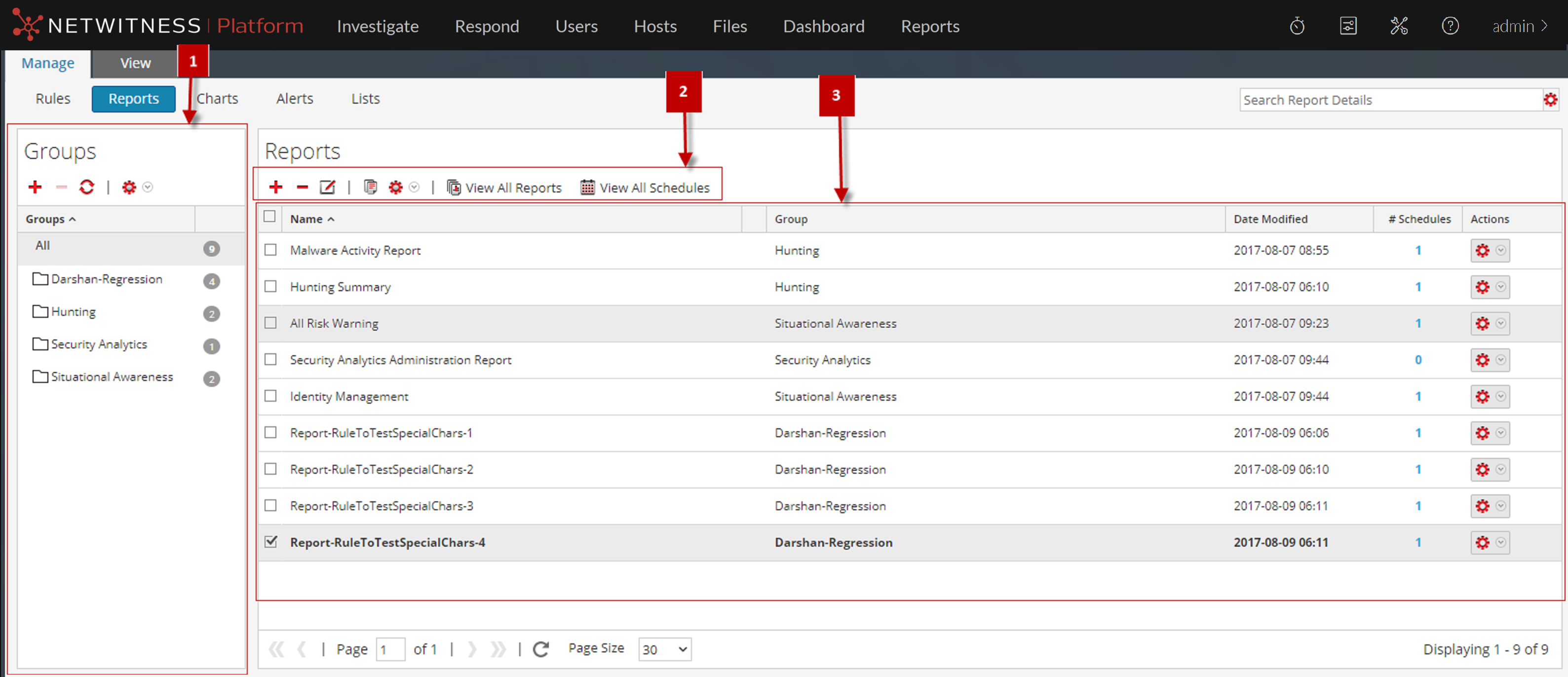Click View All Schedules button
Screen dimensions: 1568x677
645,188
